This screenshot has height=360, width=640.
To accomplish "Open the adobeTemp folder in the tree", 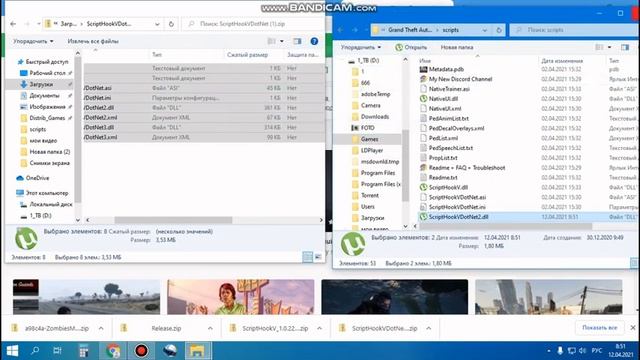I will (x=371, y=94).
